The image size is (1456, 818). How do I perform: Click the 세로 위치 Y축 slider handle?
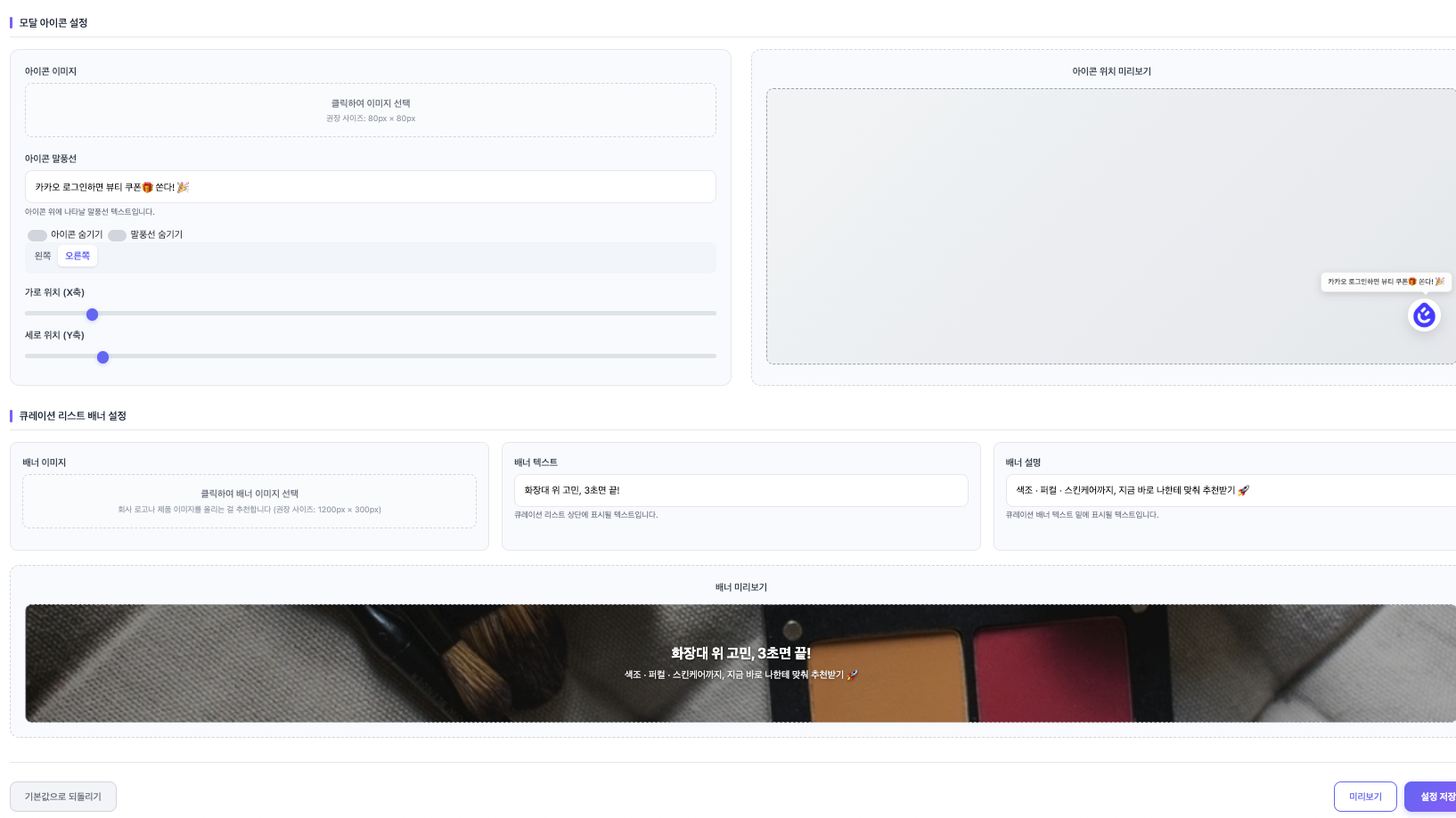pyautogui.click(x=102, y=357)
